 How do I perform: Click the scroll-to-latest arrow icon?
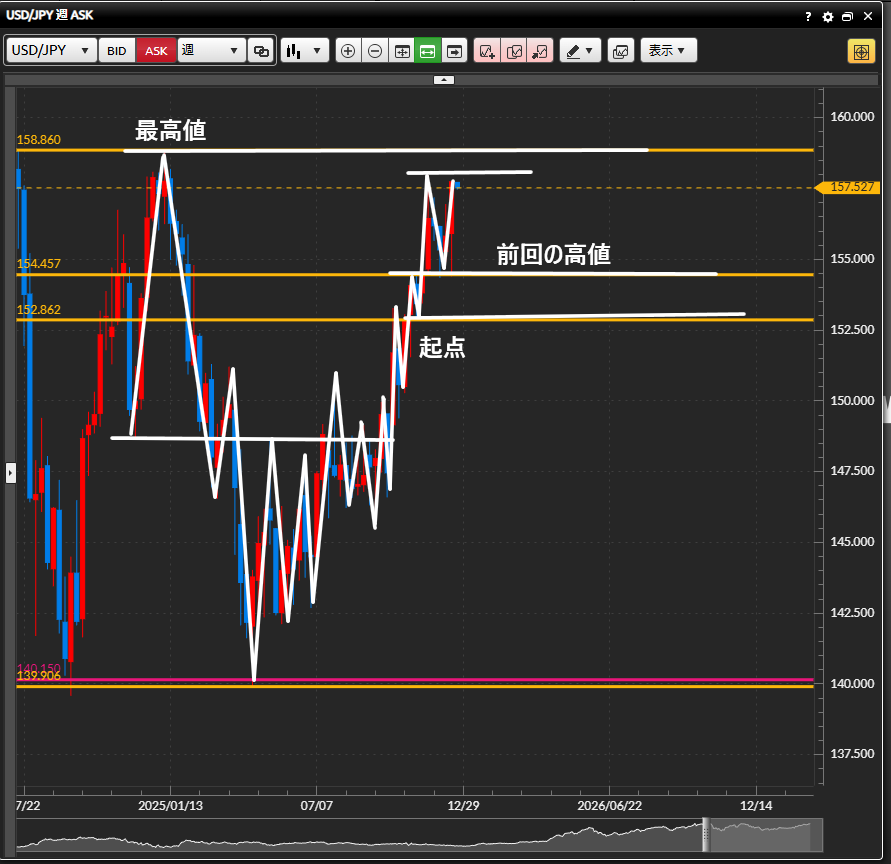point(455,51)
